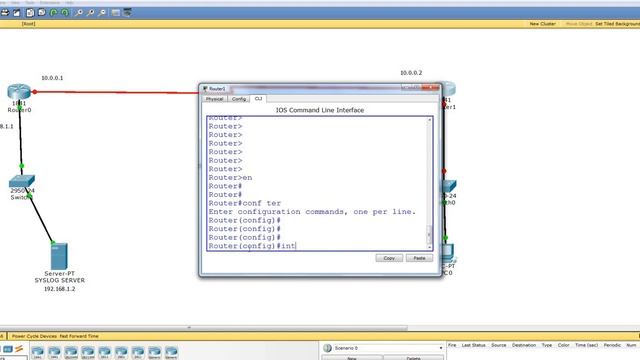
Task: Click the Last Status column header
Action: click(473, 345)
